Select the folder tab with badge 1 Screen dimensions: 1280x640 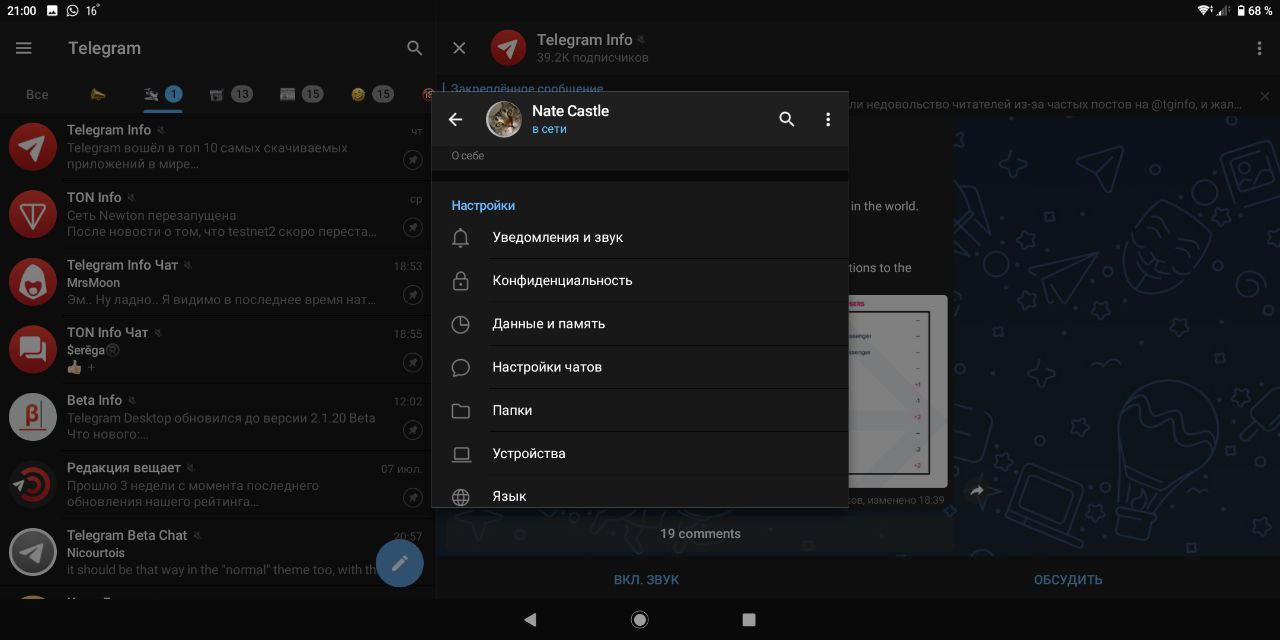[162, 94]
